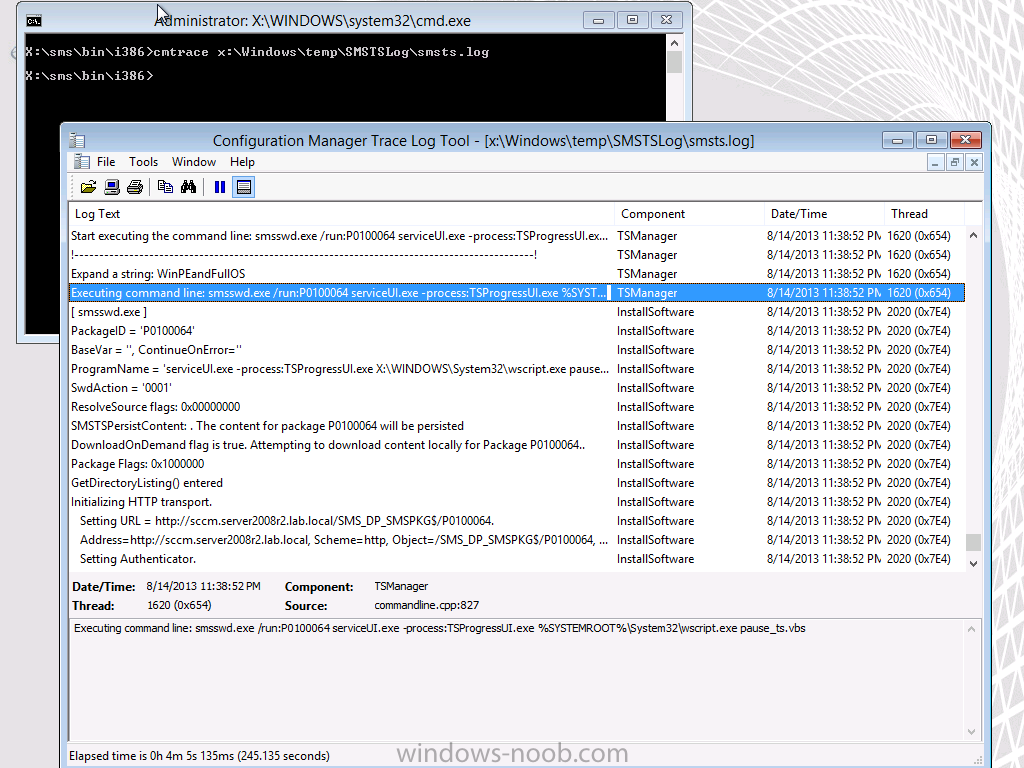Click the cmd window scroll up arrow

675,43
